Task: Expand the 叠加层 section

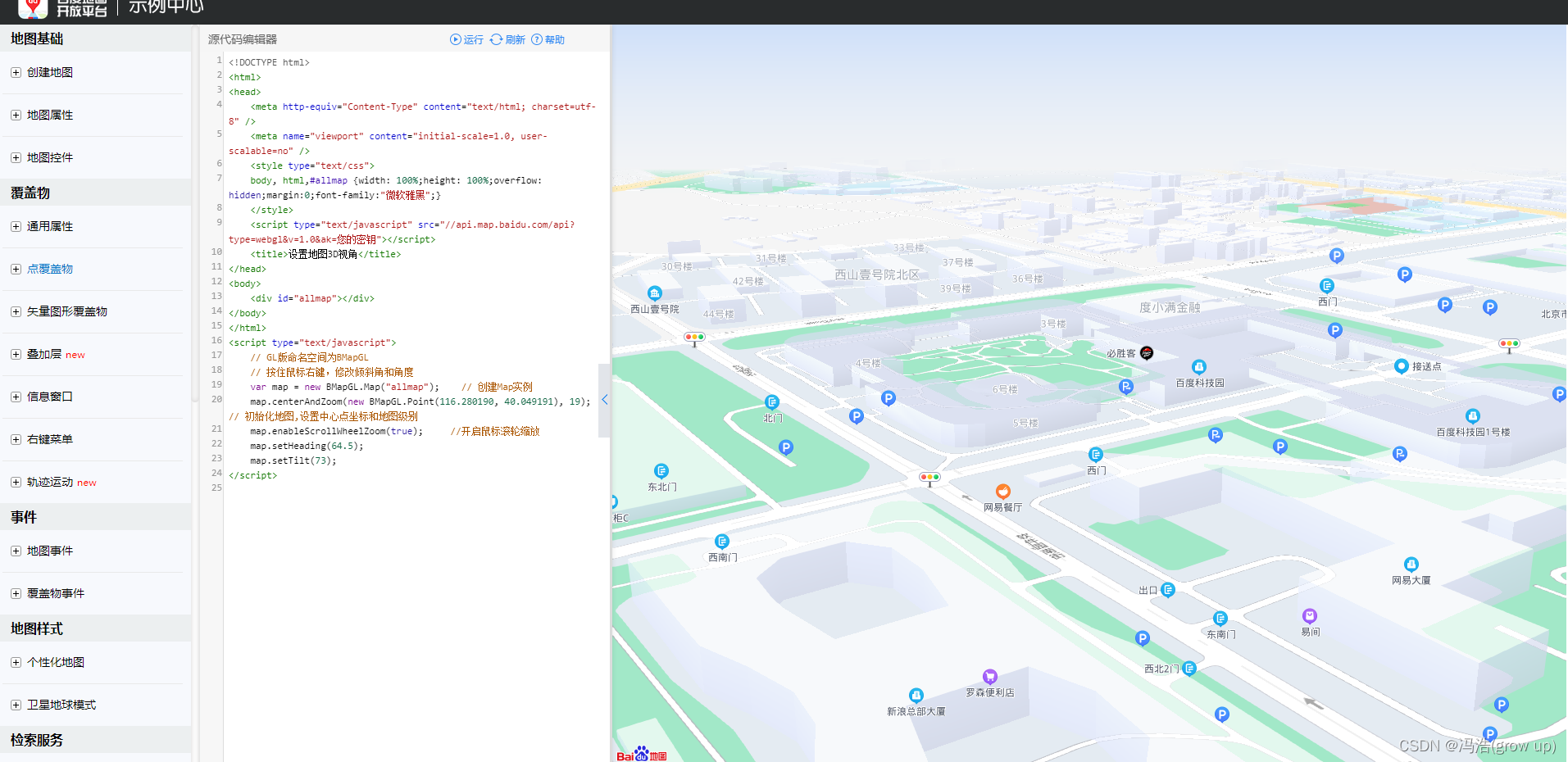Action: [16, 354]
